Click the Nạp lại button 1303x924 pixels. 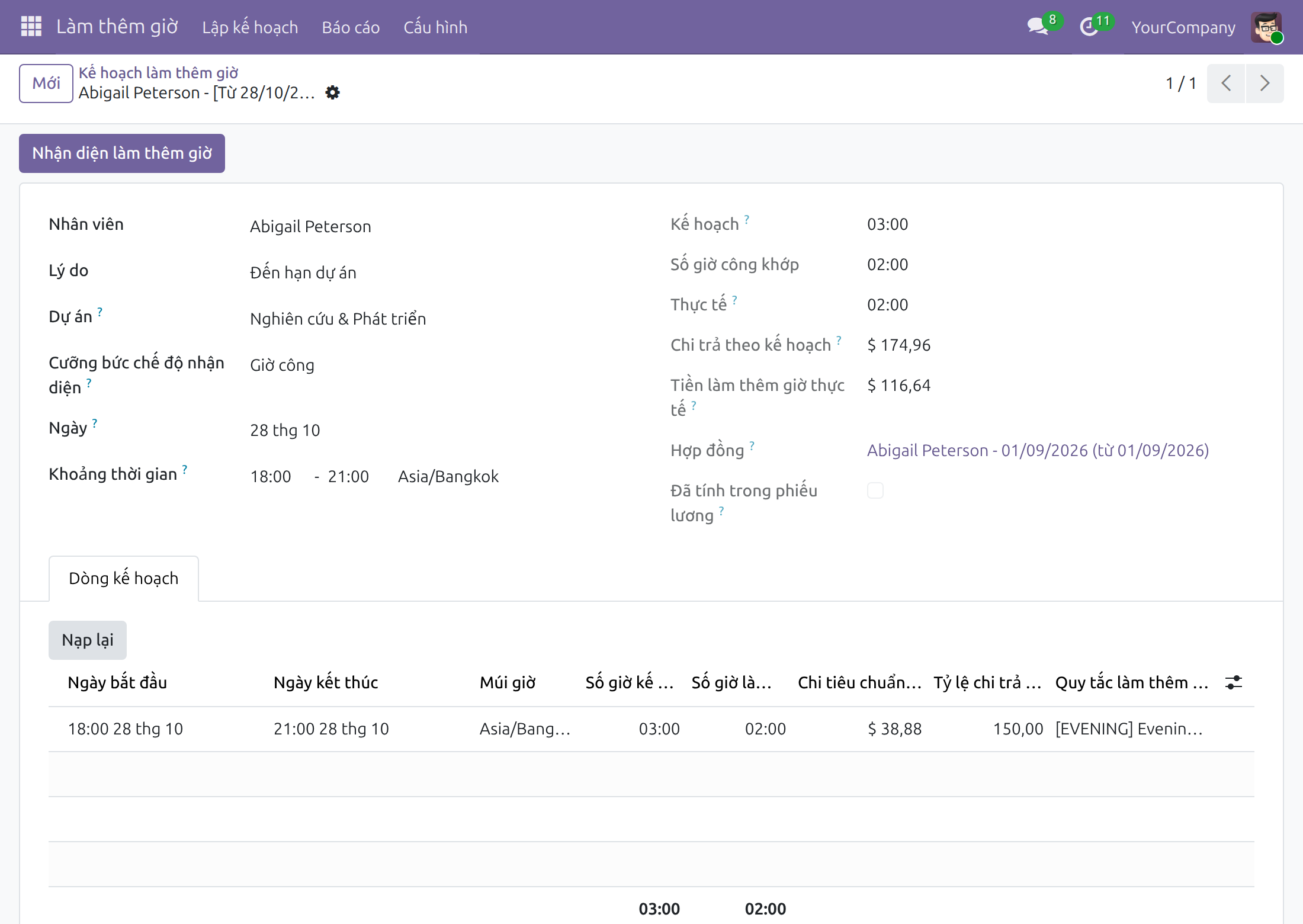(x=88, y=640)
